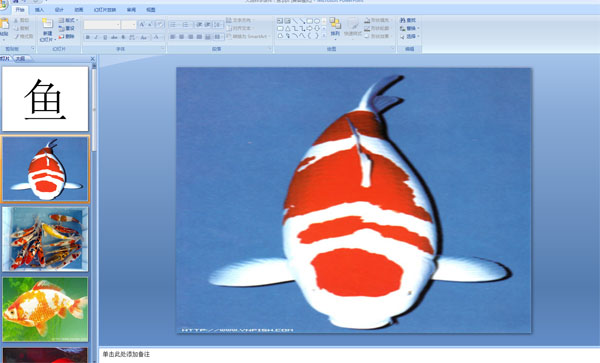Switch to the 插入 ribbon tab

pos(39,10)
